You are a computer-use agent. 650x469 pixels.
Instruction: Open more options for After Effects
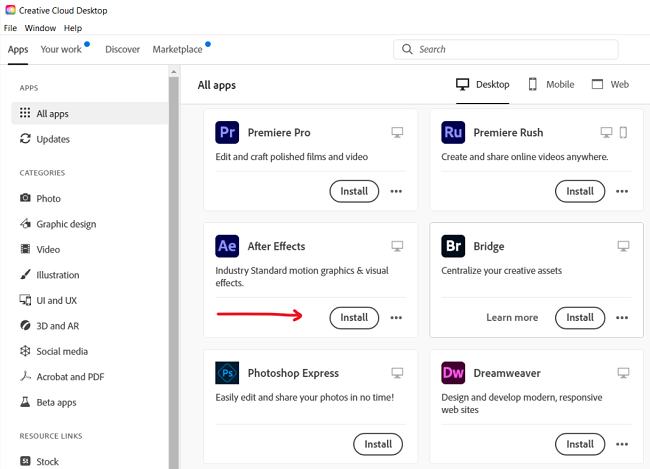pyautogui.click(x=396, y=318)
